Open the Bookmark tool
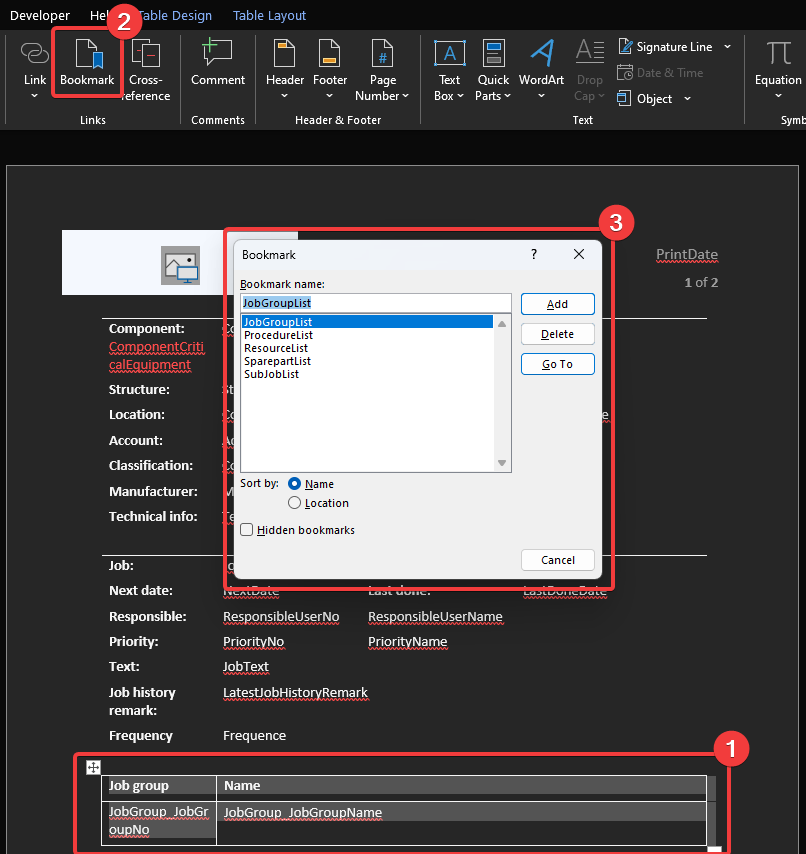Screen dimensions: 806x854 point(87,63)
